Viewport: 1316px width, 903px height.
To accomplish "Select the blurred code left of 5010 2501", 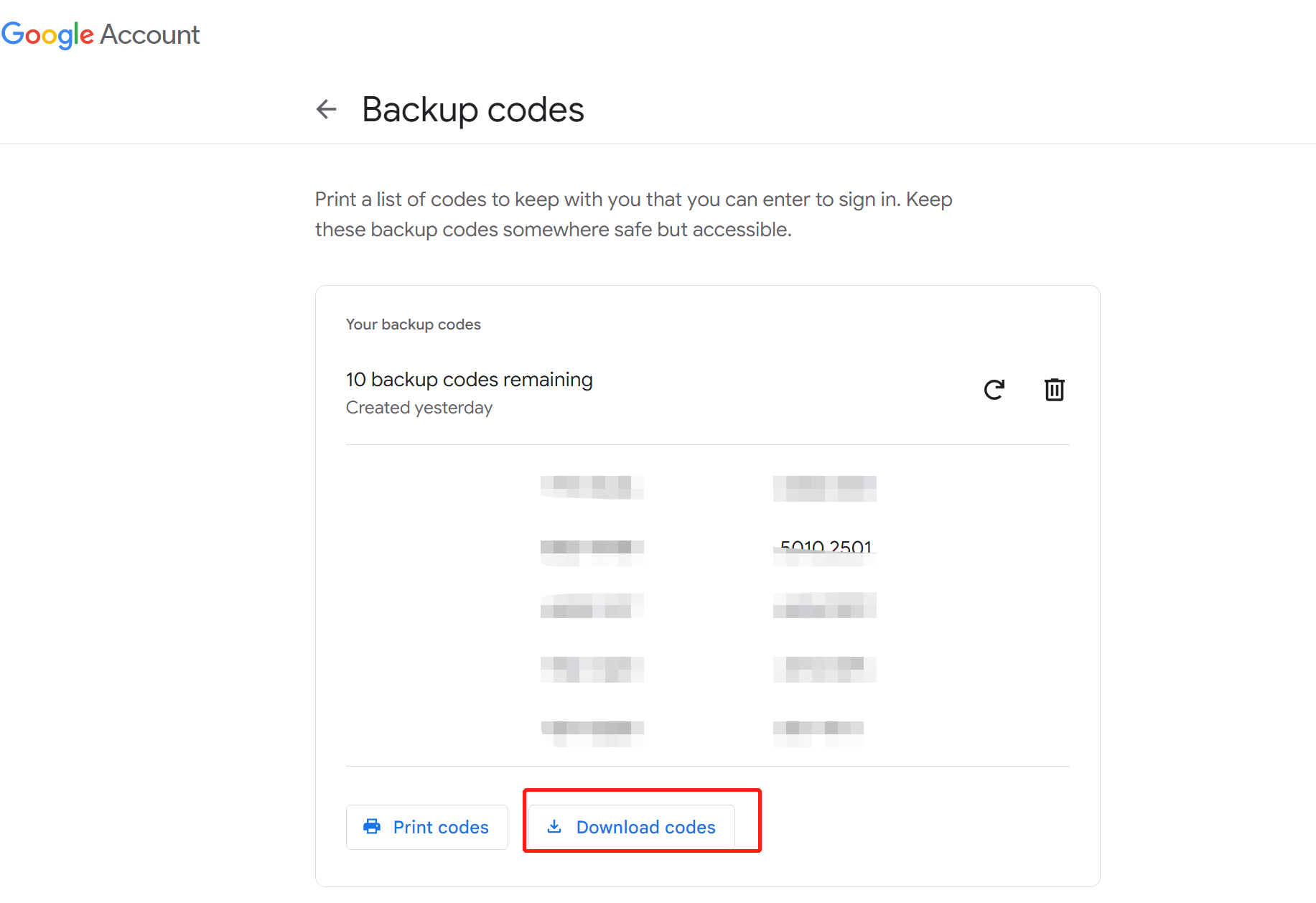I will (x=592, y=551).
